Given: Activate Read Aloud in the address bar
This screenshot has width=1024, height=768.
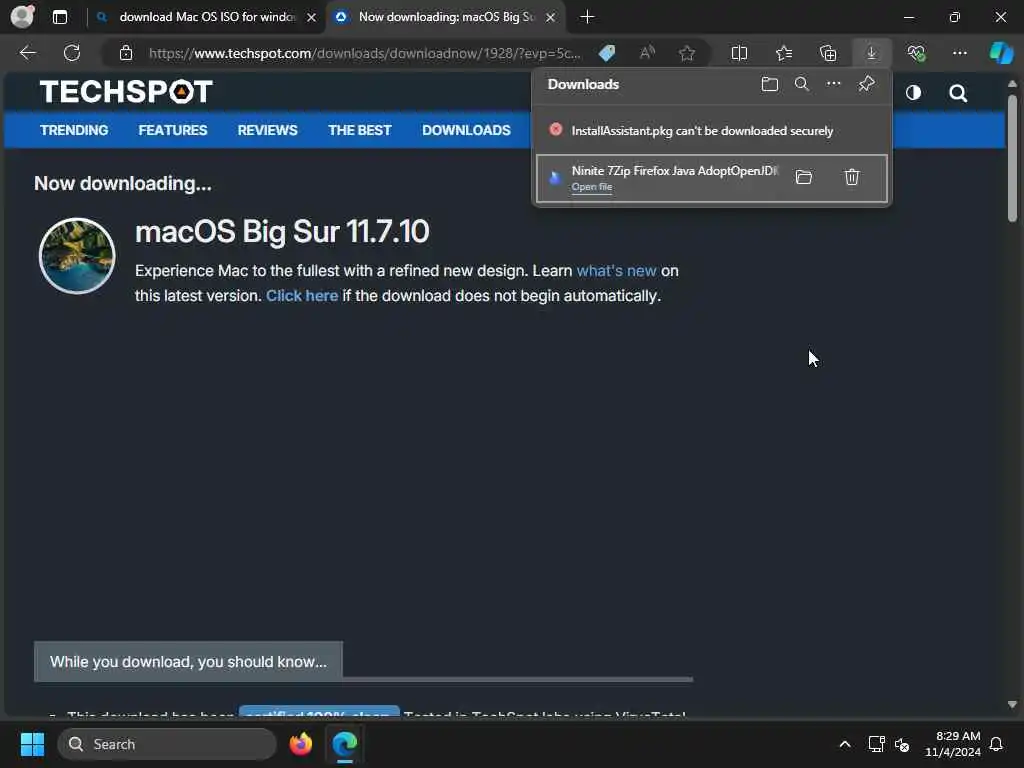Looking at the screenshot, I should point(647,53).
